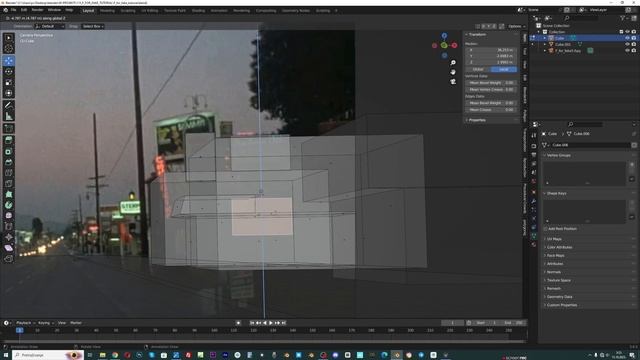Click the red X axis gizmo ball
Image resolution: width=640 pixels, height=360 pixels.
(x=454, y=45)
